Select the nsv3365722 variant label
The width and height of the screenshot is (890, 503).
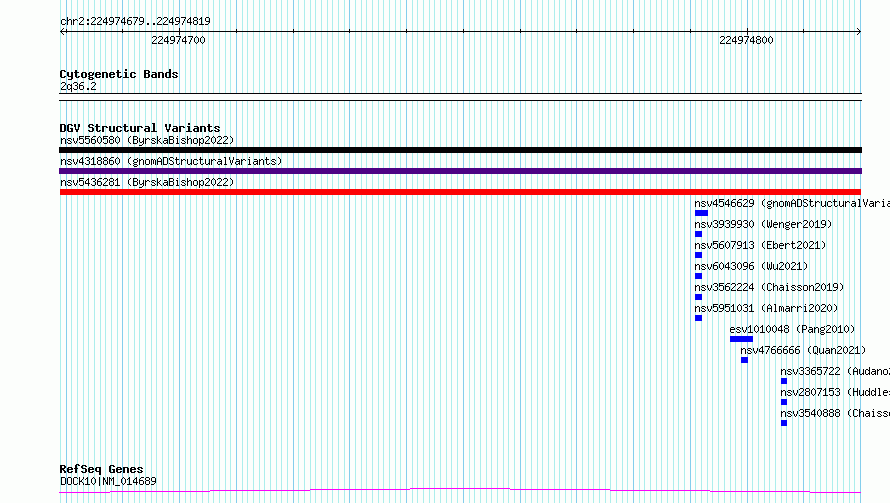click(835, 371)
